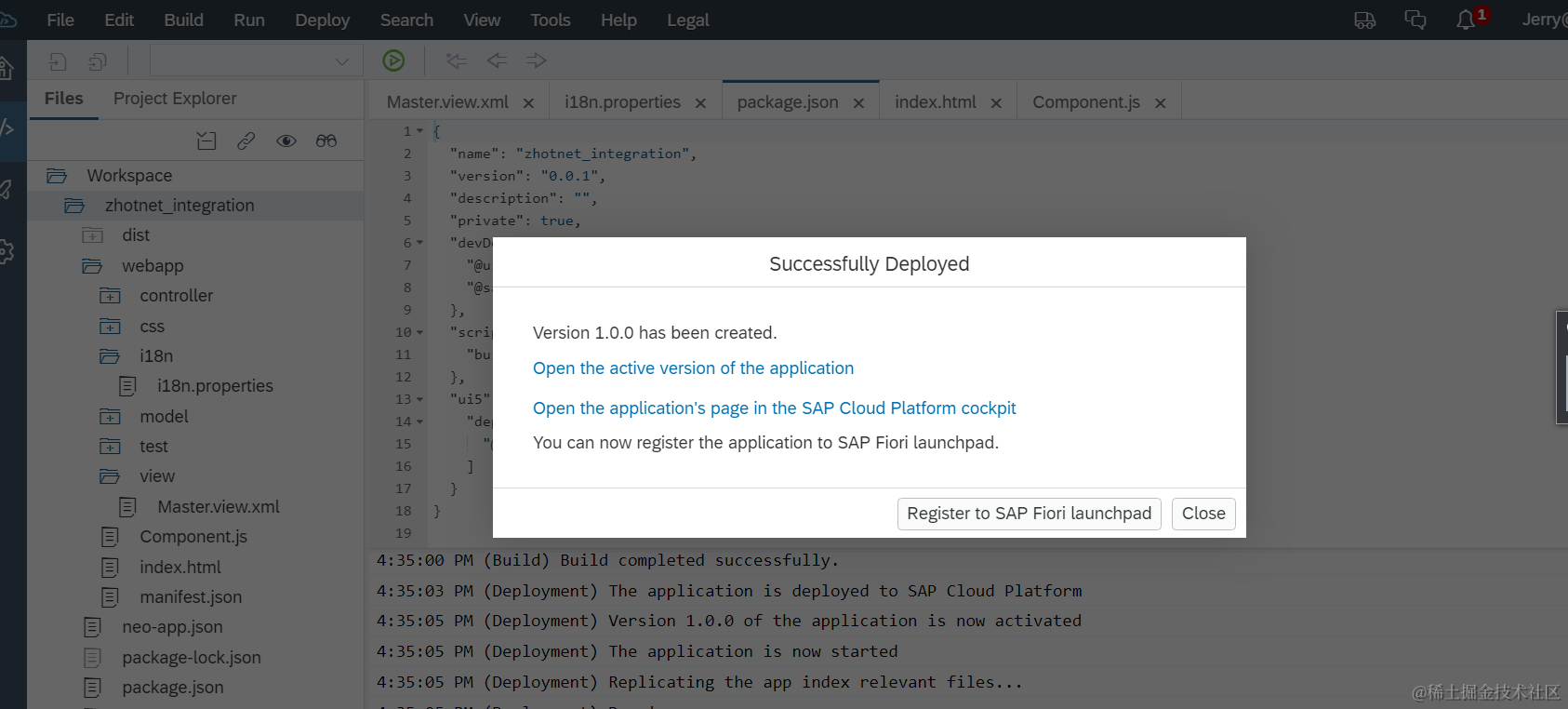Close the i18n.properties tab

(700, 103)
